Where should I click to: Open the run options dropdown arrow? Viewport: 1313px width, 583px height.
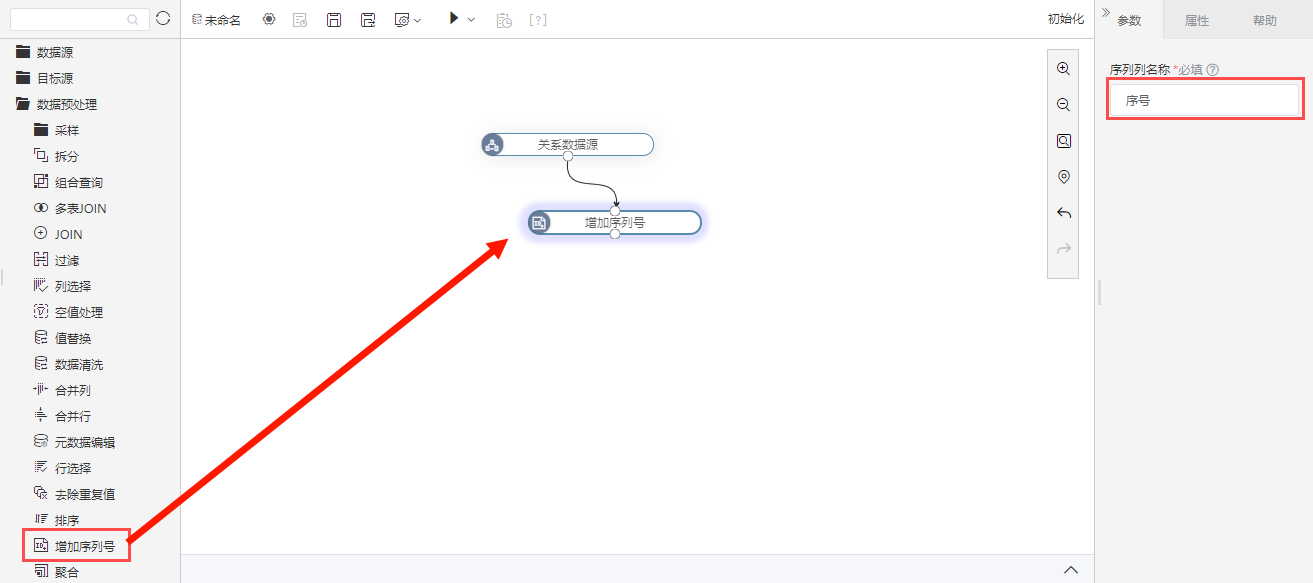[x=472, y=19]
